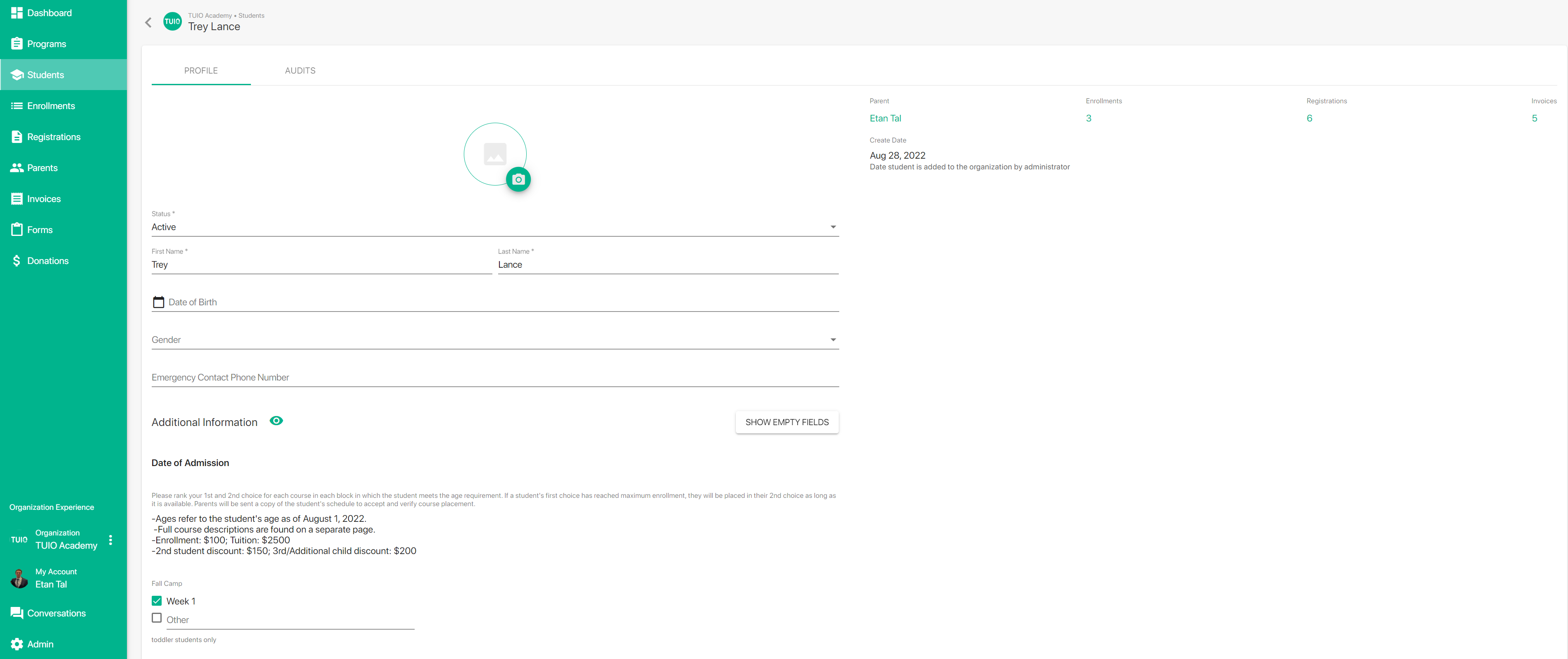Toggle Additional Information visibility eye
Image resolution: width=1568 pixels, height=659 pixels.
(x=276, y=421)
